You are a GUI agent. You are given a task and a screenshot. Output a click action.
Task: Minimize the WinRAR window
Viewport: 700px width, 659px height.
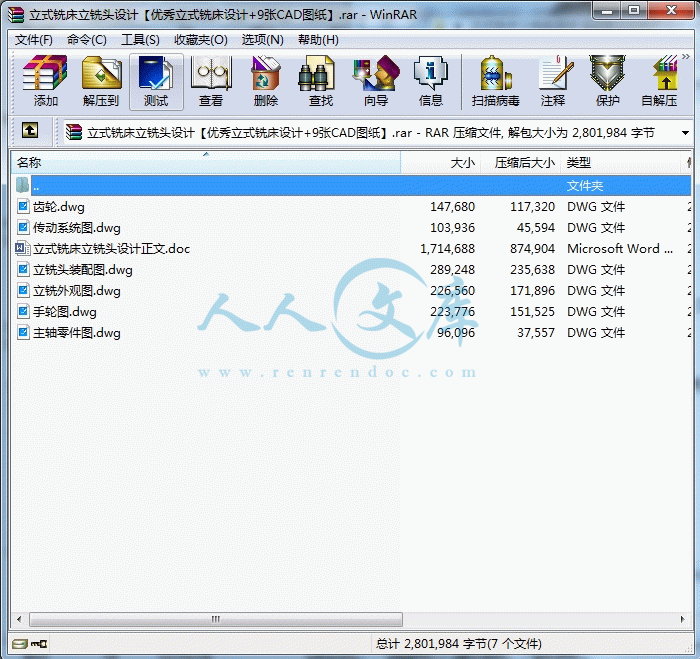pyautogui.click(x=607, y=11)
